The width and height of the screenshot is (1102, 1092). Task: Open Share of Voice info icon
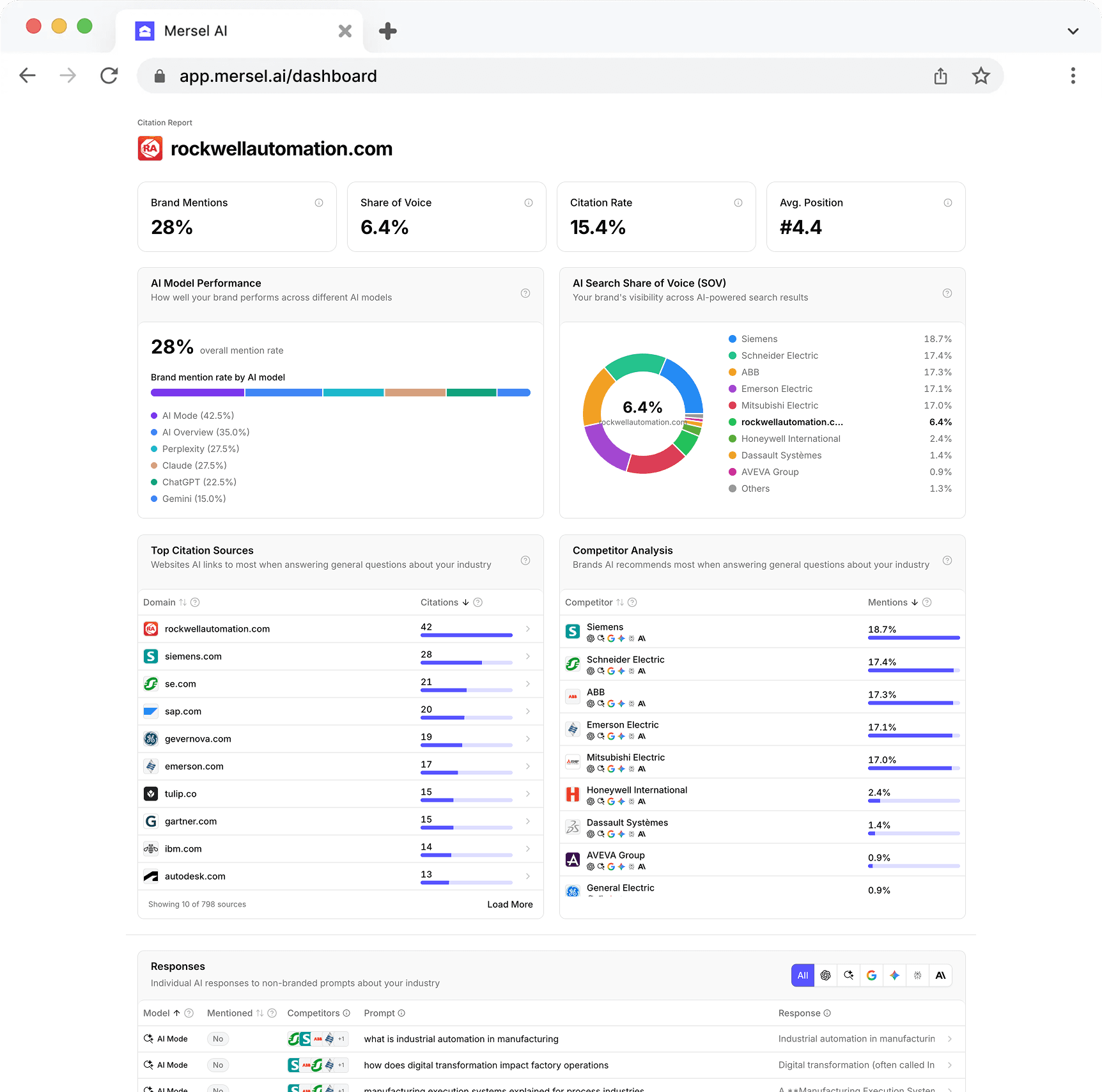(x=528, y=203)
